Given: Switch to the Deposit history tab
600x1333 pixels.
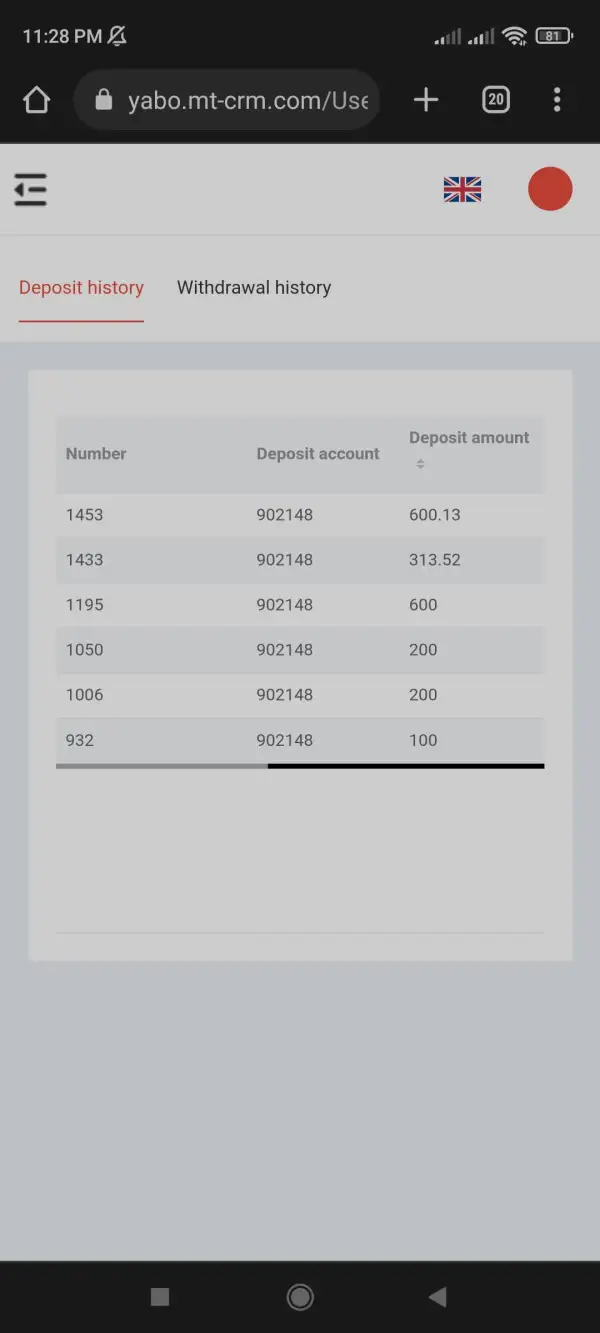Looking at the screenshot, I should click(x=81, y=288).
